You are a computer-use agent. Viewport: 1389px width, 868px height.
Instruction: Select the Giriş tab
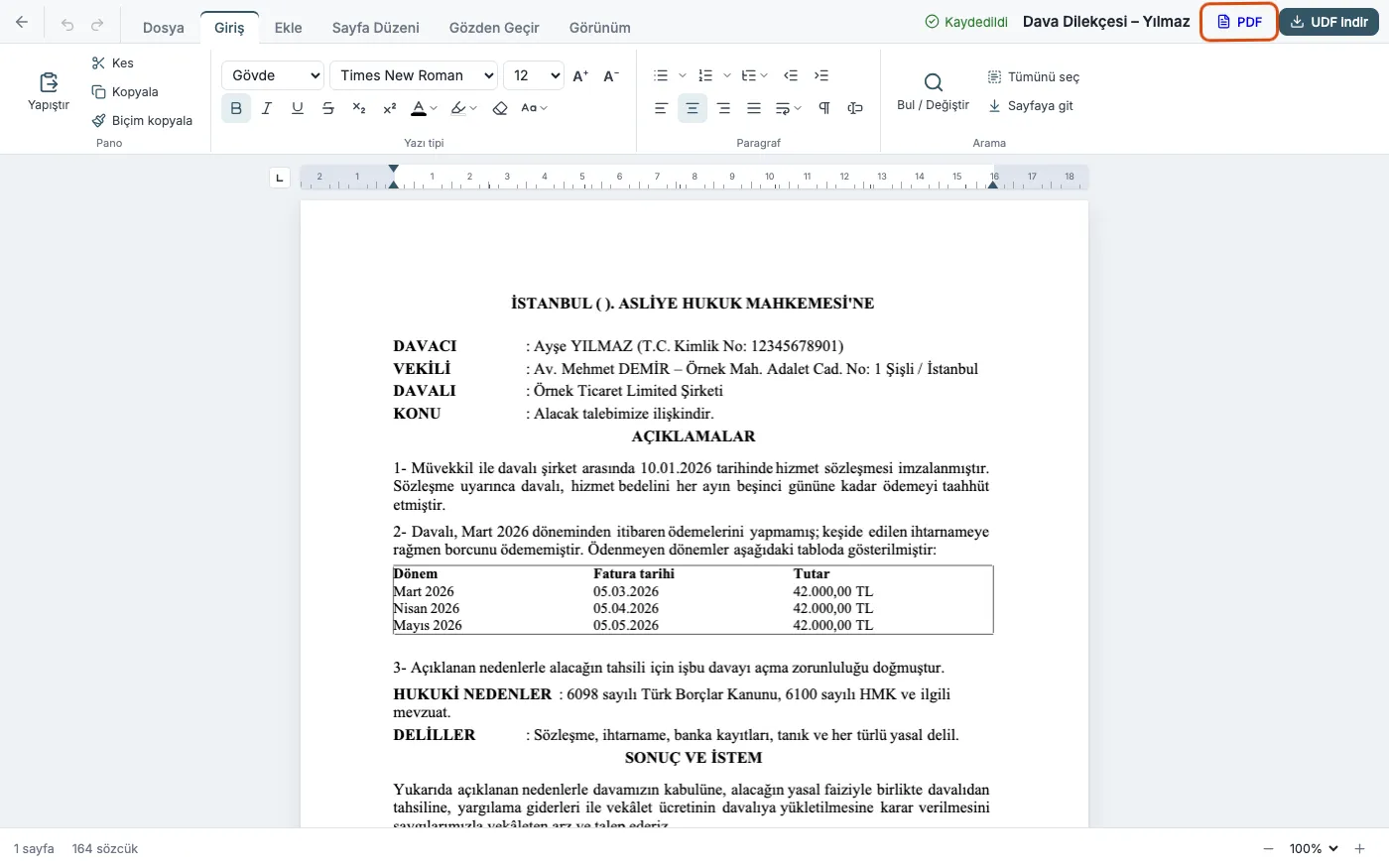[x=229, y=28]
